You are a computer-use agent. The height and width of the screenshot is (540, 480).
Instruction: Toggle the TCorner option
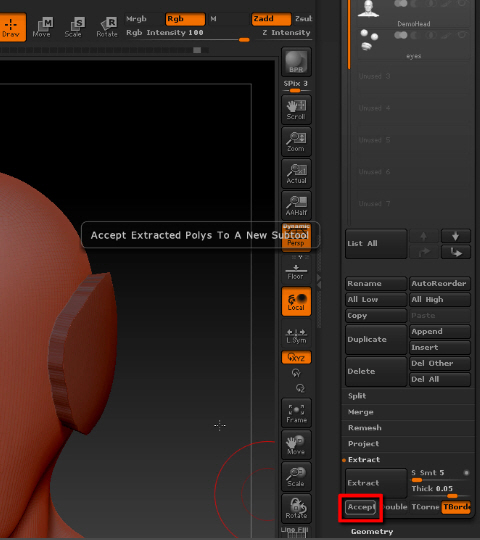click(425, 507)
